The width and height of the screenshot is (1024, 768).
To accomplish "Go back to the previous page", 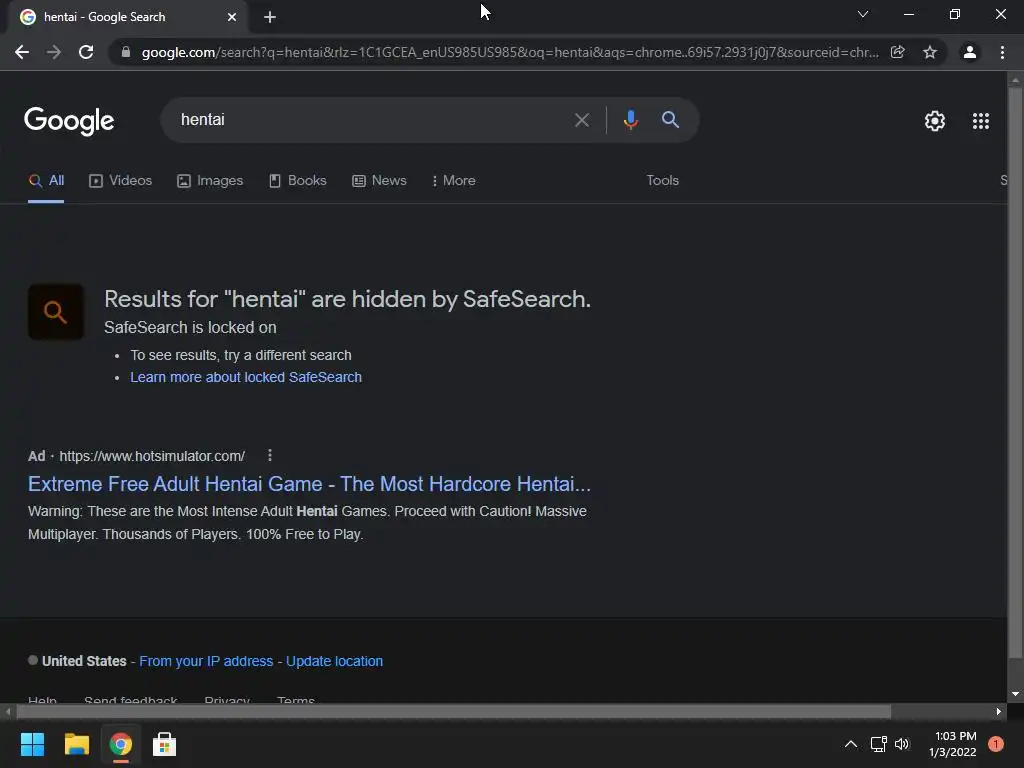I will [22, 52].
